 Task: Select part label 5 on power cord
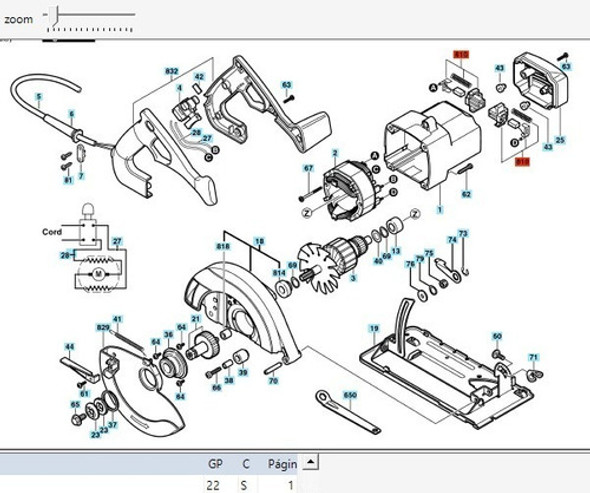click(38, 97)
